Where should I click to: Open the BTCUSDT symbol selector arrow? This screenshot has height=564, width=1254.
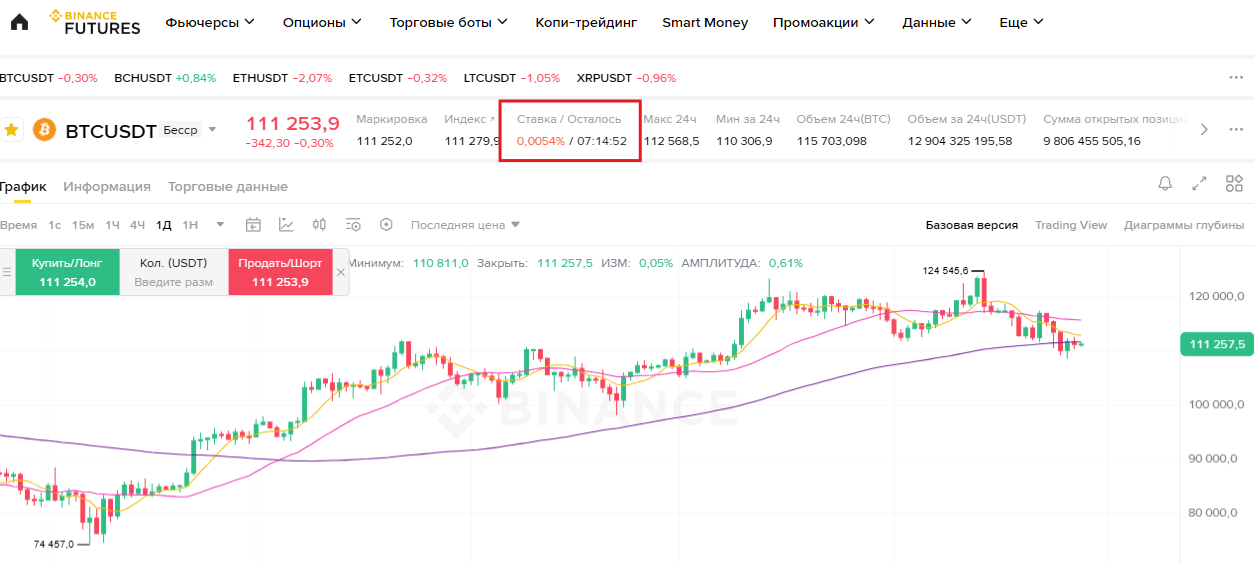pos(212,130)
